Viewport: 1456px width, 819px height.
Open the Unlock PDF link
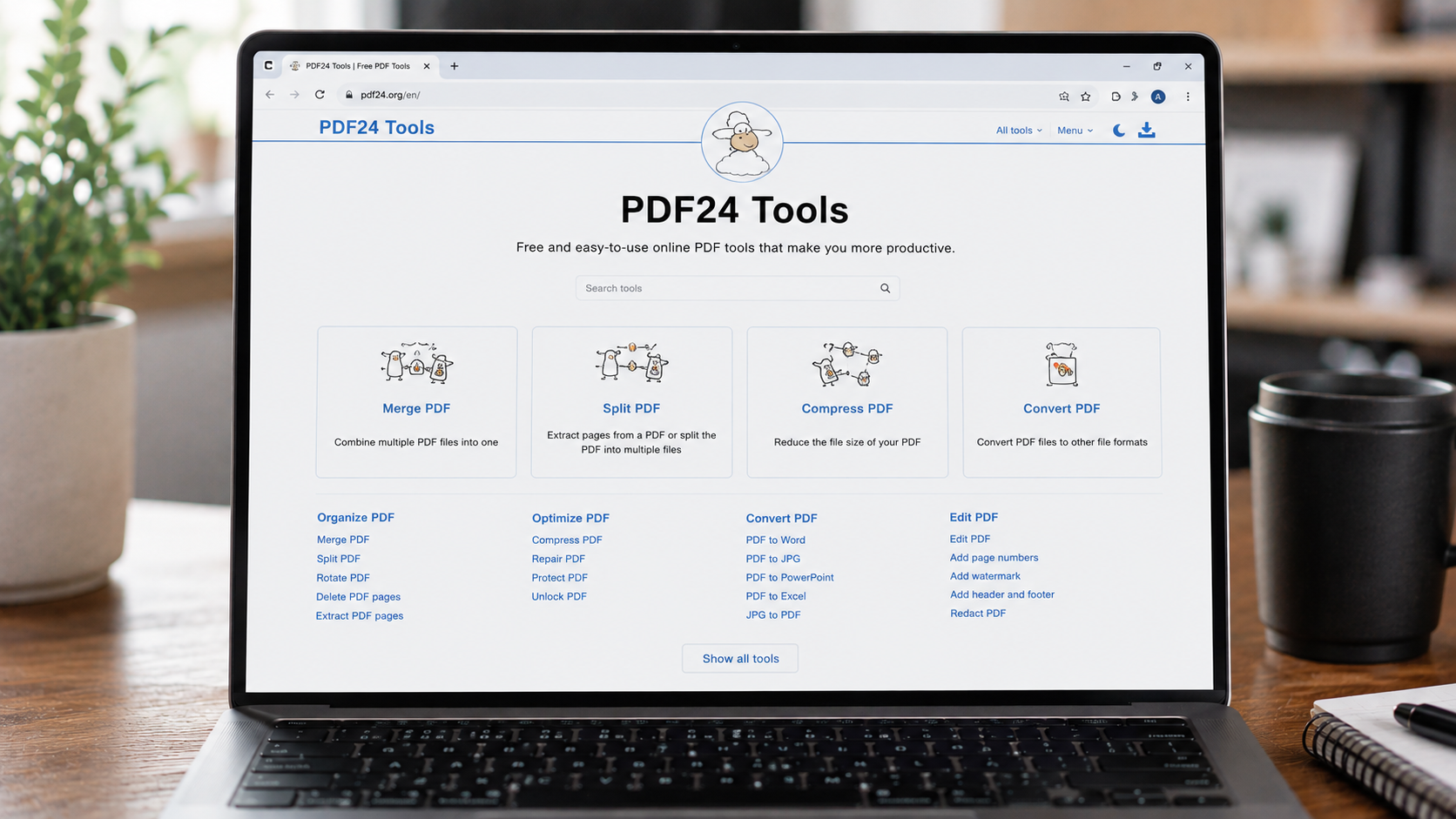[x=559, y=596]
